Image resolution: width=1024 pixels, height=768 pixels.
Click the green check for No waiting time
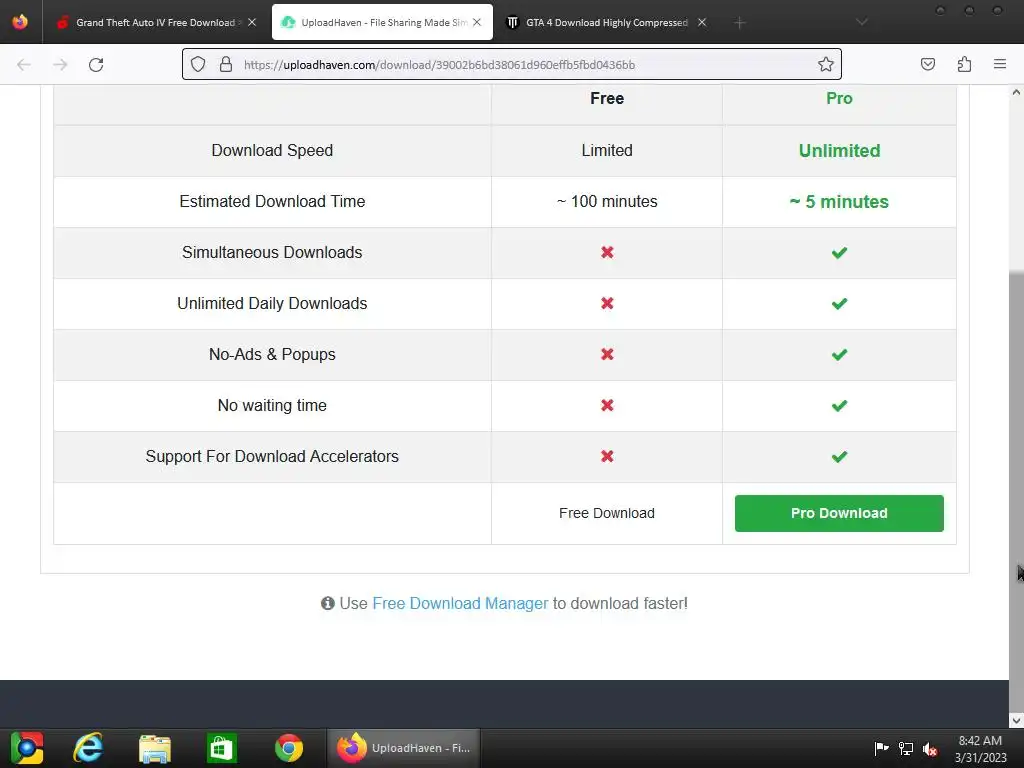839,405
